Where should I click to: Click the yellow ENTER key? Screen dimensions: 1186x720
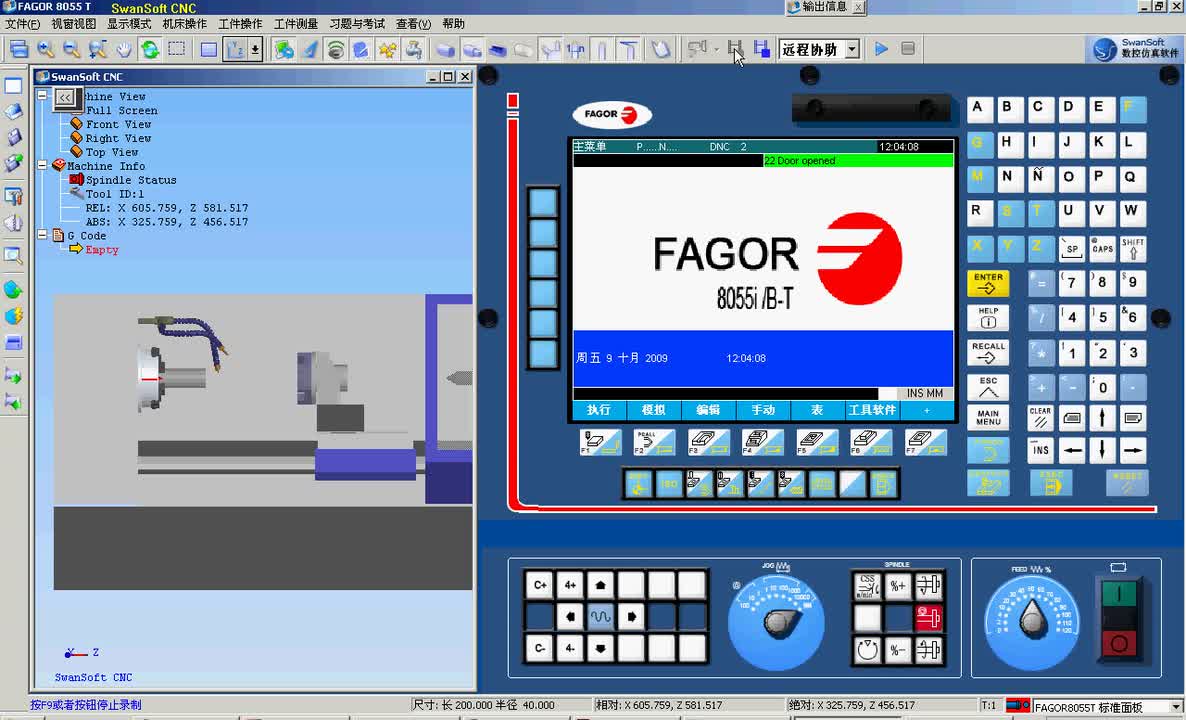[x=988, y=283]
